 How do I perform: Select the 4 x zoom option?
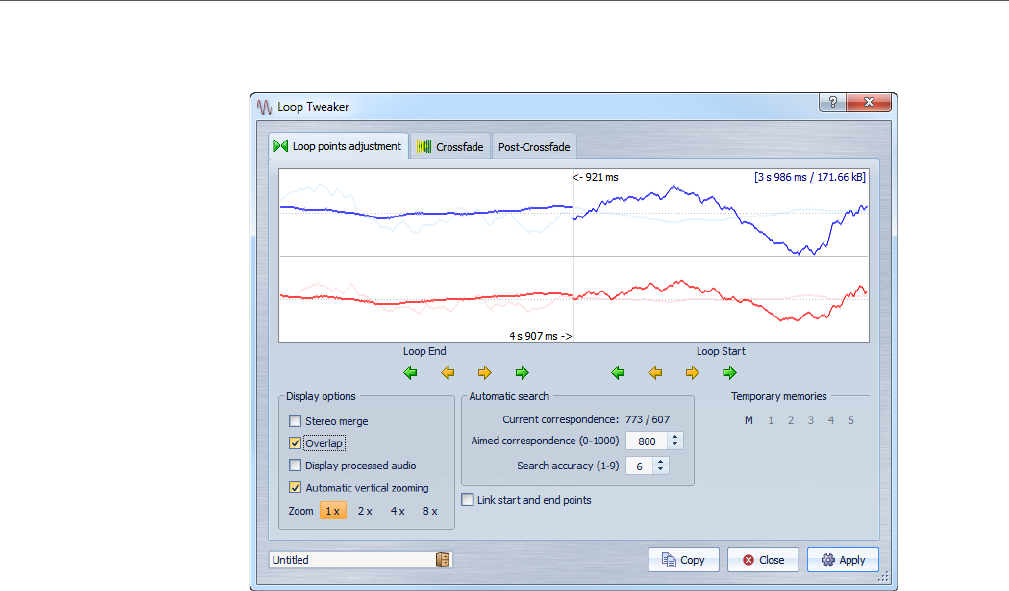pyautogui.click(x=398, y=511)
